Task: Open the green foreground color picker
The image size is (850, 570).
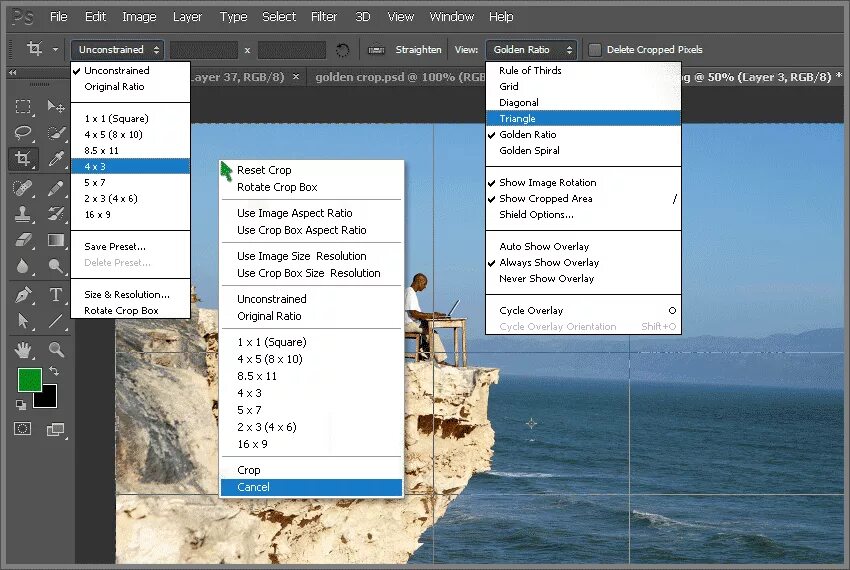Action: tap(29, 380)
